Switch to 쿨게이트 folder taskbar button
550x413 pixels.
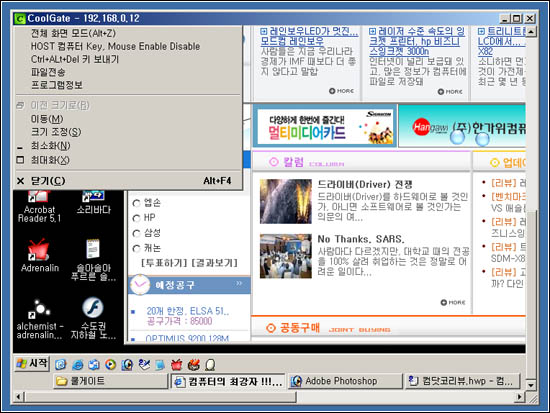pos(110,381)
